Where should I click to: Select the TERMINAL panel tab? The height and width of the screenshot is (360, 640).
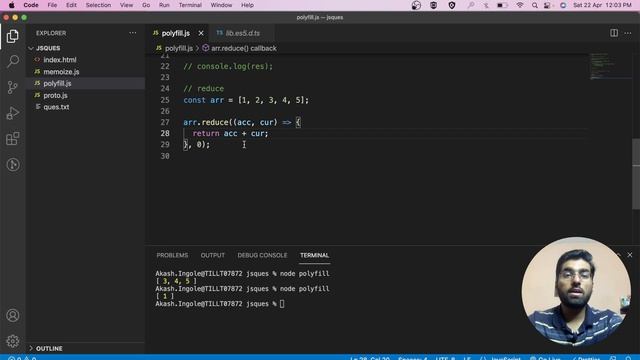coord(314,255)
